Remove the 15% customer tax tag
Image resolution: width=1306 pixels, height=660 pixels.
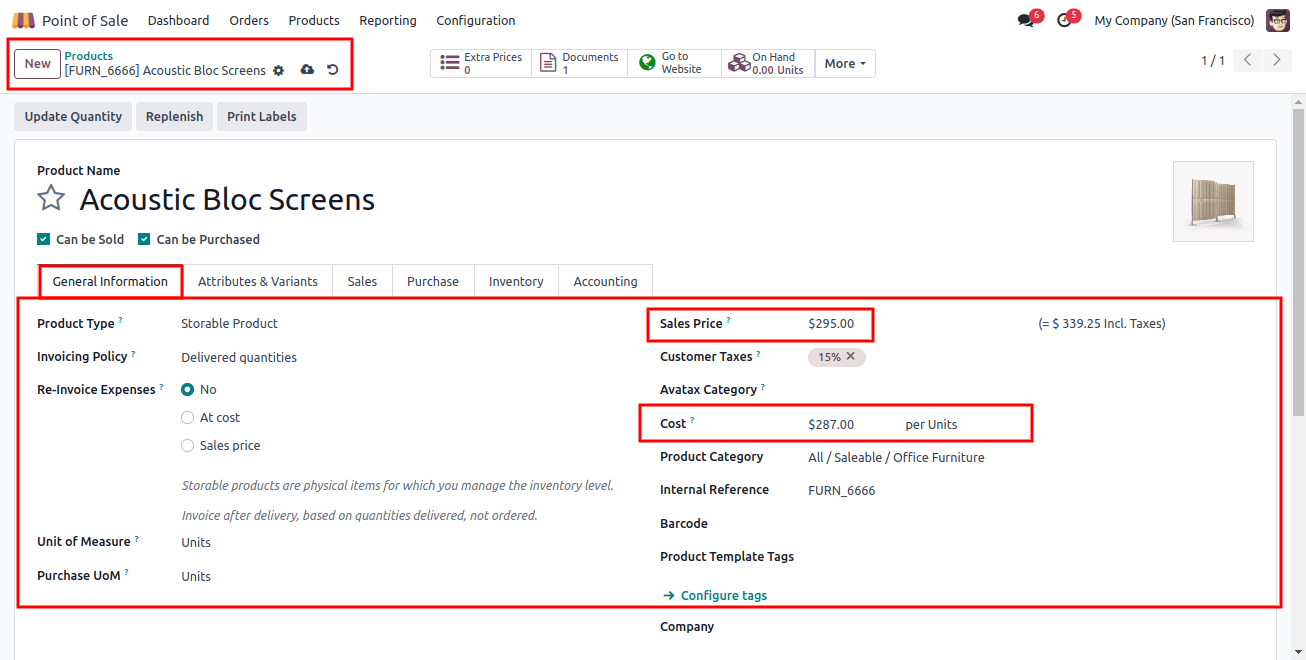pos(851,356)
